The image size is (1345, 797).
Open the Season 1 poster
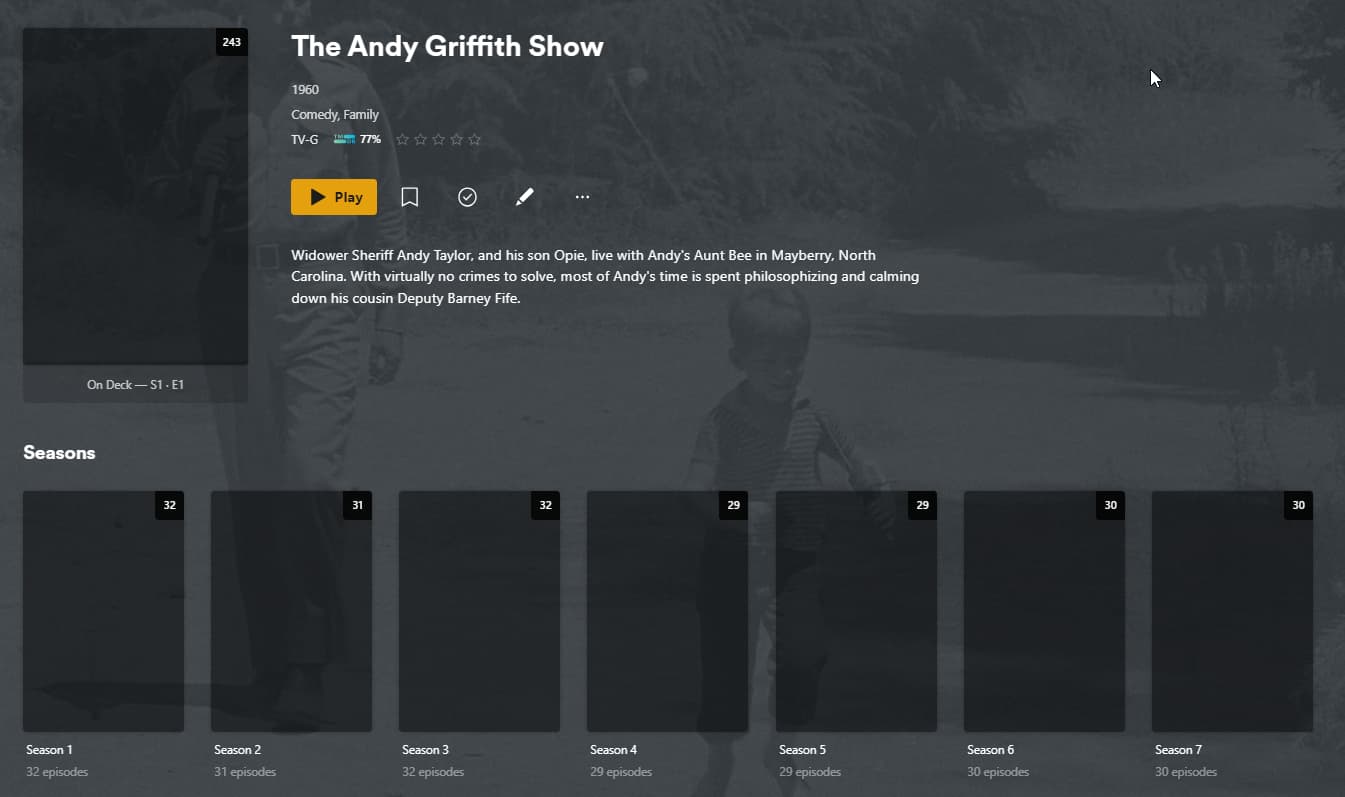pos(103,611)
